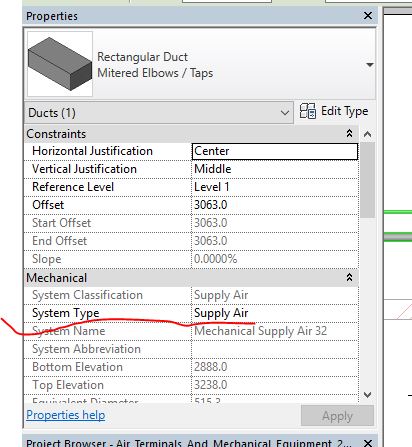The width and height of the screenshot is (412, 447).
Task: Click the System Classification label
Action: click(x=87, y=295)
